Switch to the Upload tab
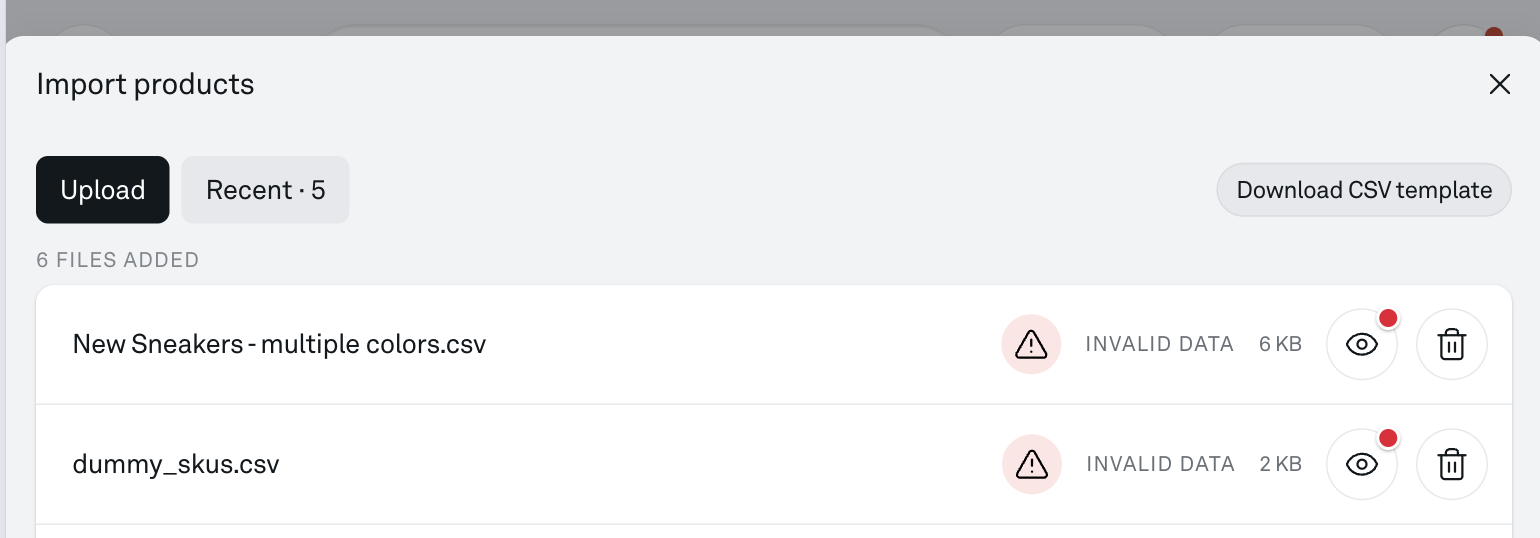Screen dimensions: 1540x538 (x=103, y=190)
